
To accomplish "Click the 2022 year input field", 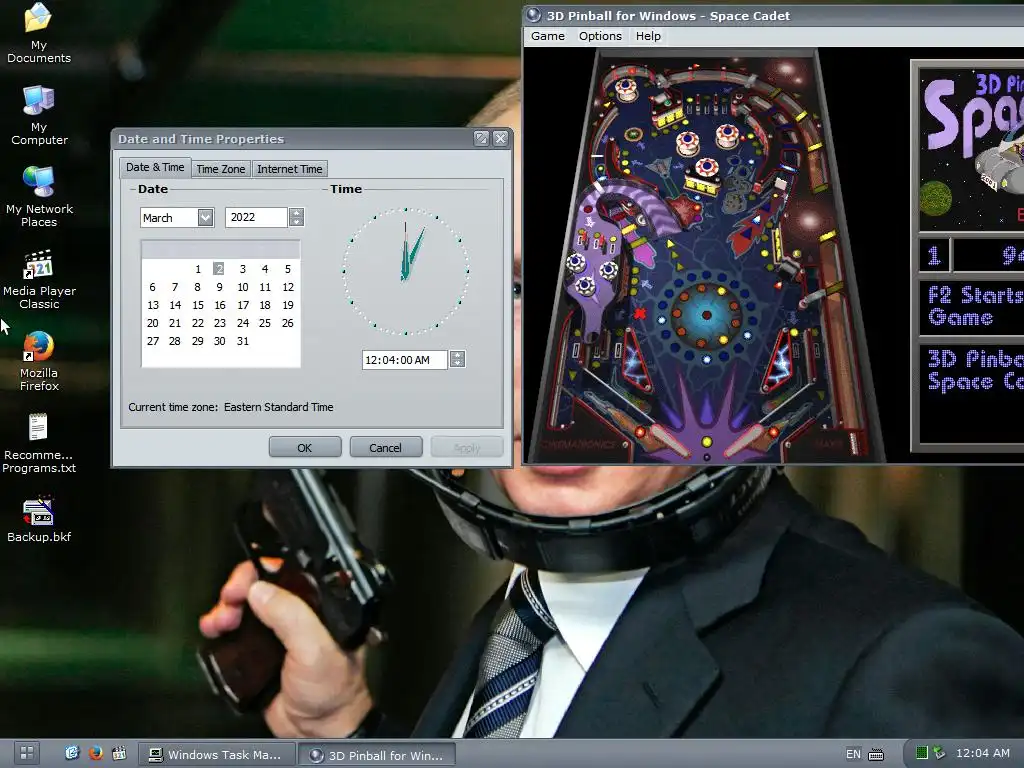I will pyautogui.click(x=256, y=217).
